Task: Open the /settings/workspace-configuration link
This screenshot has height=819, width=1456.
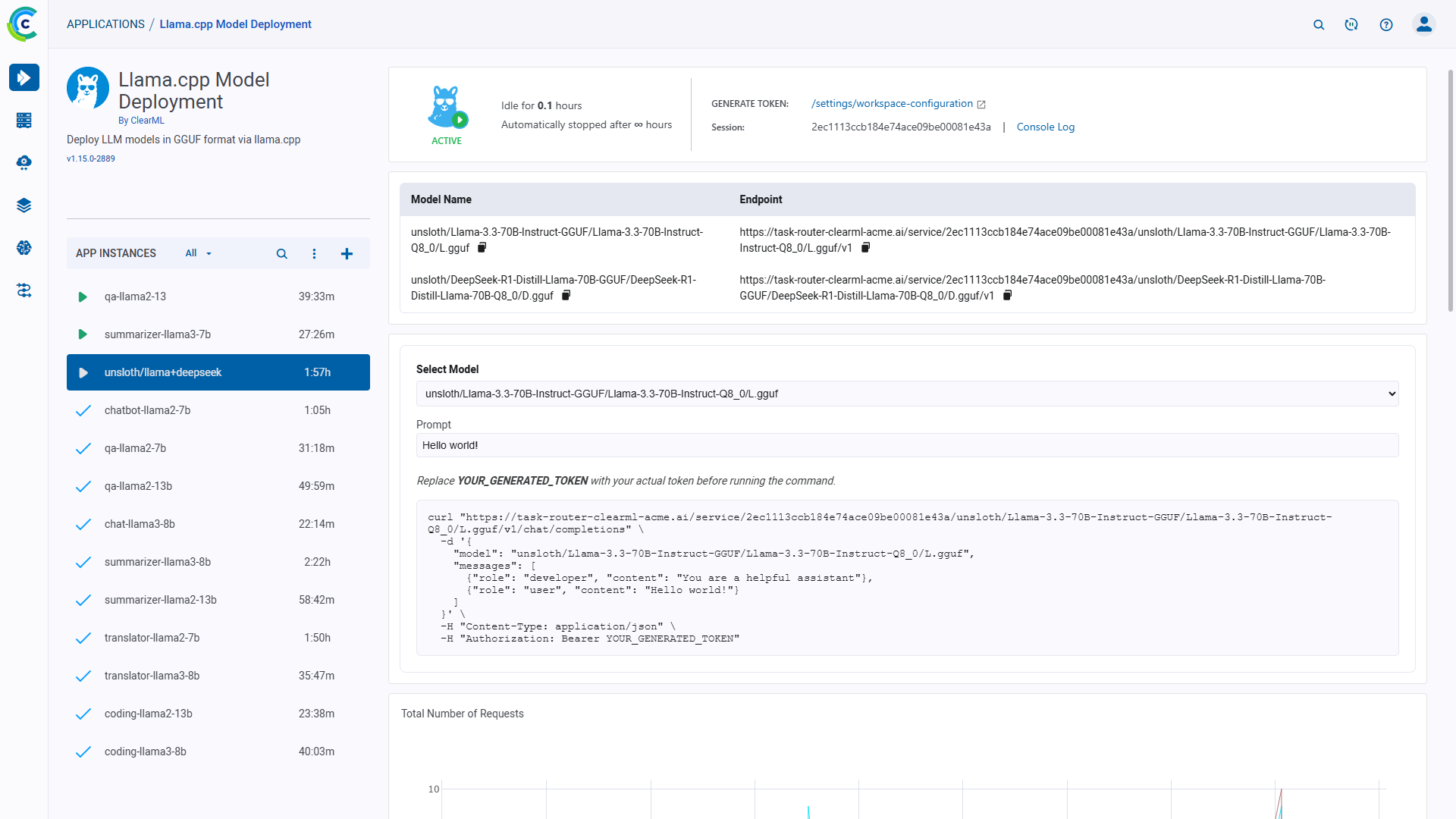Action: pos(892,104)
